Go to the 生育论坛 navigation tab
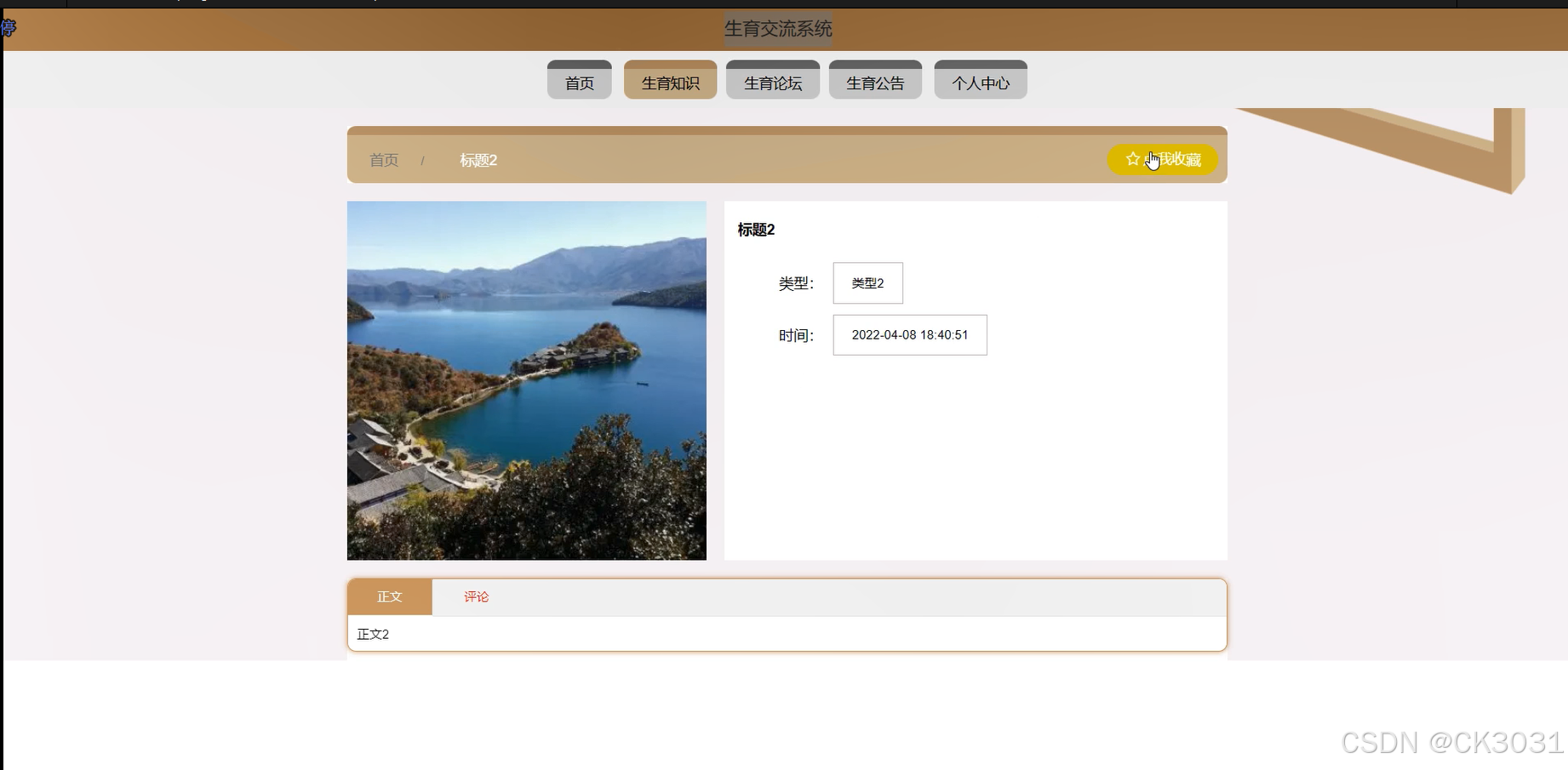This screenshot has height=770, width=1568. click(x=773, y=80)
